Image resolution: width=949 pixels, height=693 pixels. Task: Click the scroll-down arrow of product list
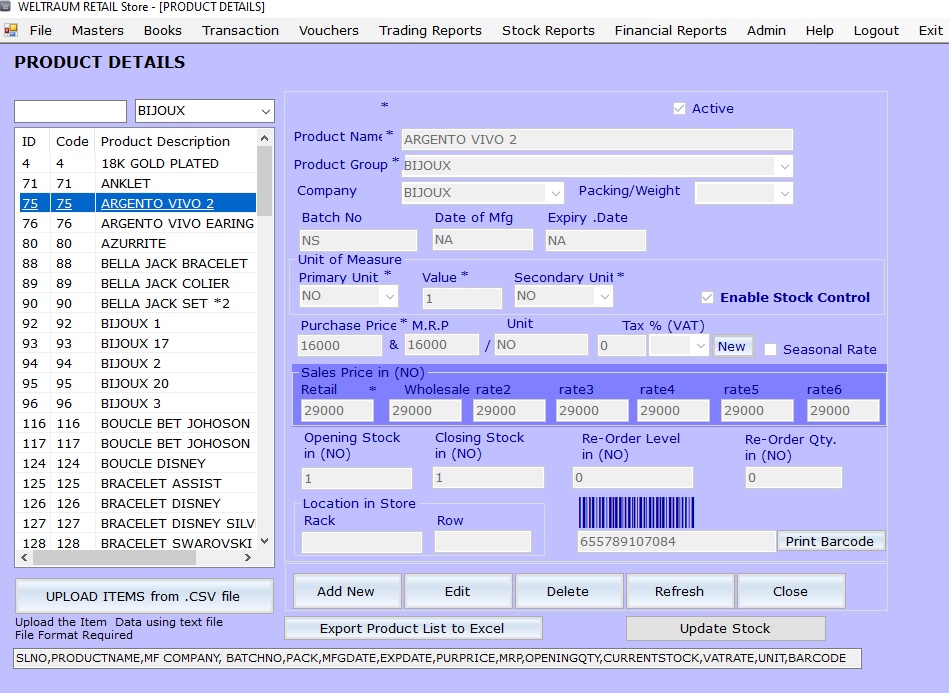(264, 541)
